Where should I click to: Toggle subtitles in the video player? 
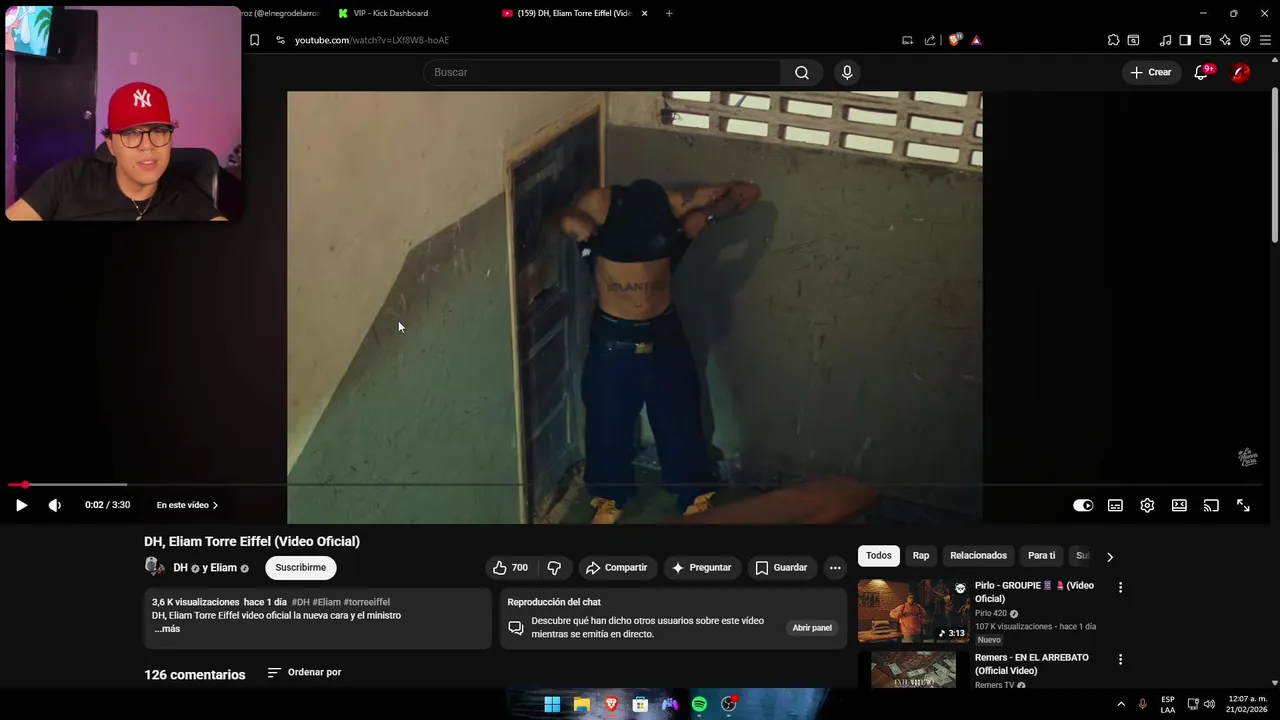pyautogui.click(x=1115, y=505)
